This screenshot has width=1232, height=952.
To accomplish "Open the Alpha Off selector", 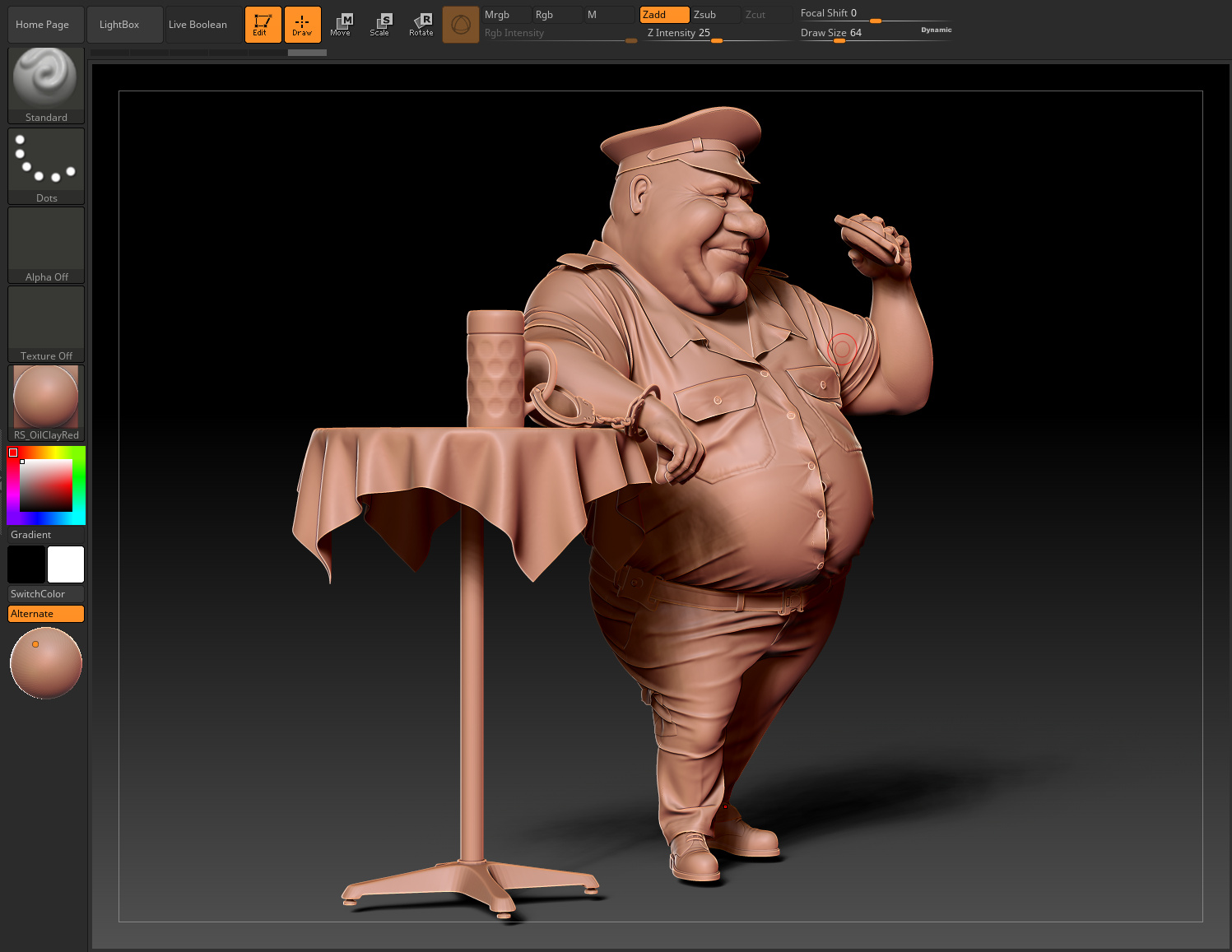I will click(46, 245).
